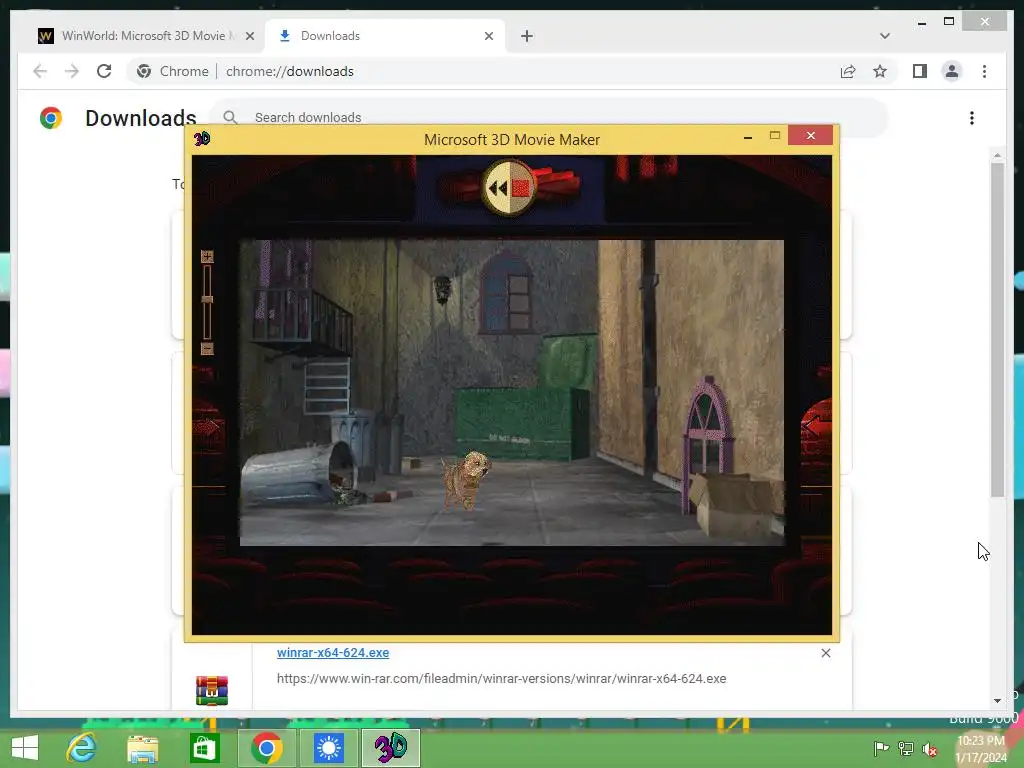Select the Downloads tab in Chrome

[x=385, y=36]
